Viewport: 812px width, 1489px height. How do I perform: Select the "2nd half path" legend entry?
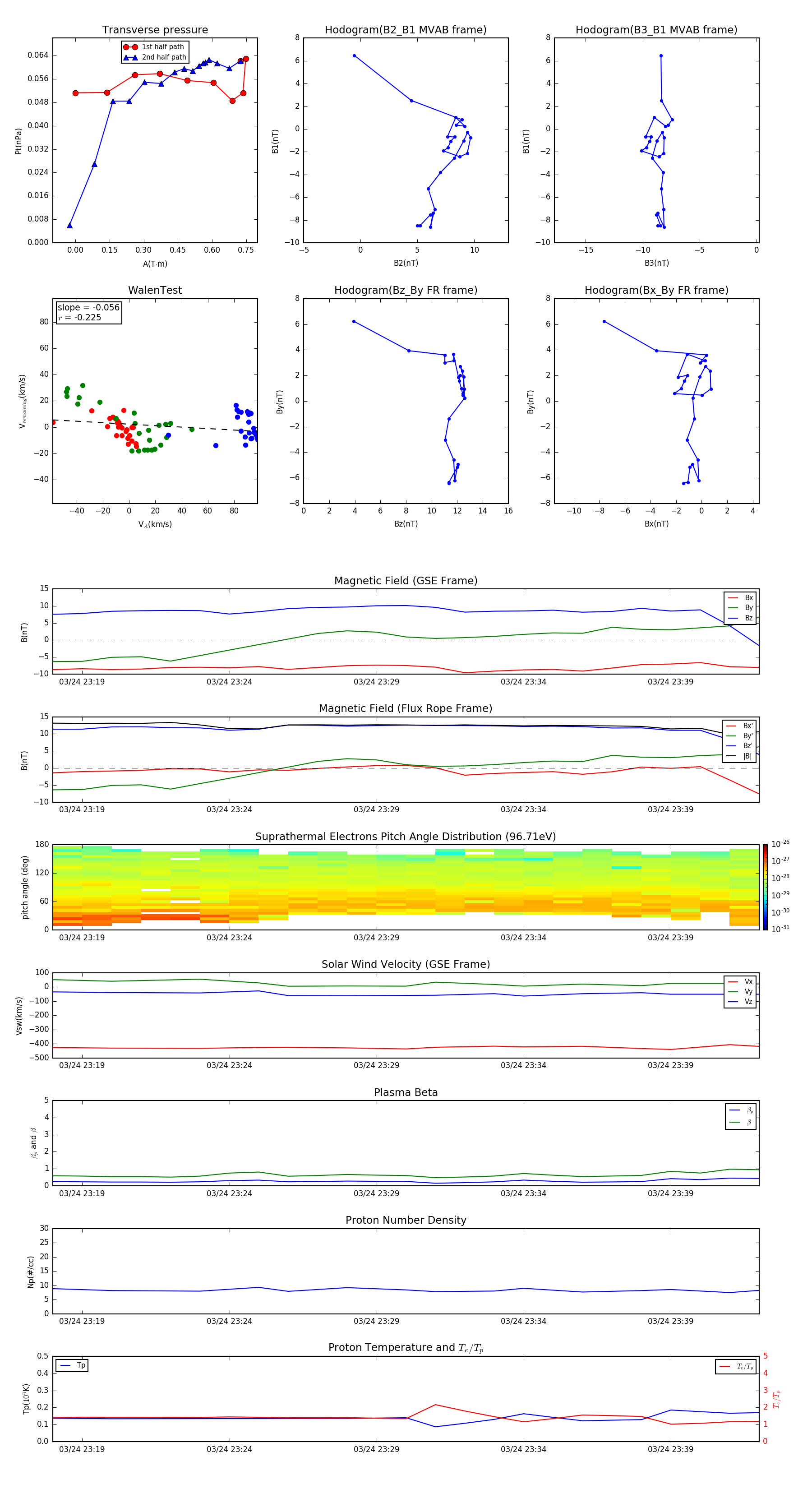tap(155, 57)
